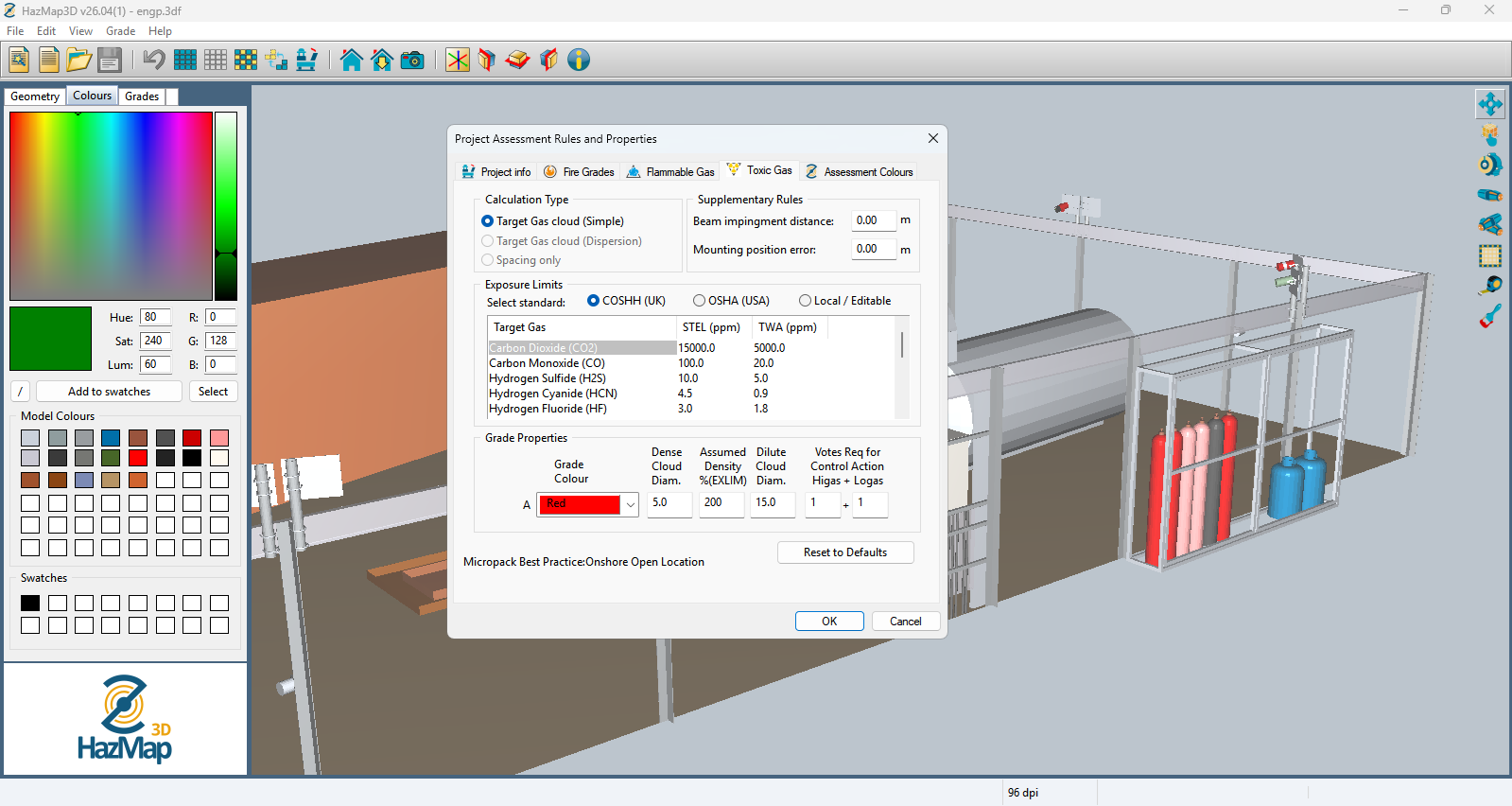This screenshot has width=1512, height=806.
Task: Switch to Geometry panel tab
Action: (x=35, y=96)
